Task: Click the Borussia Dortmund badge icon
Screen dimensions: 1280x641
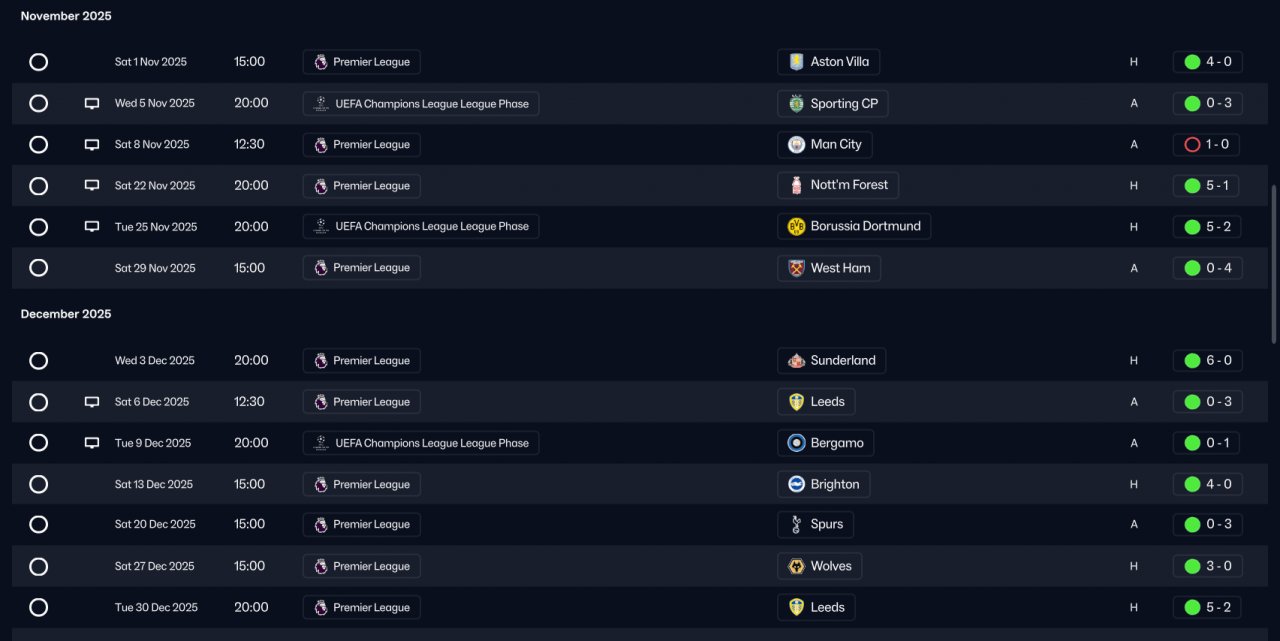Action: [x=796, y=226]
